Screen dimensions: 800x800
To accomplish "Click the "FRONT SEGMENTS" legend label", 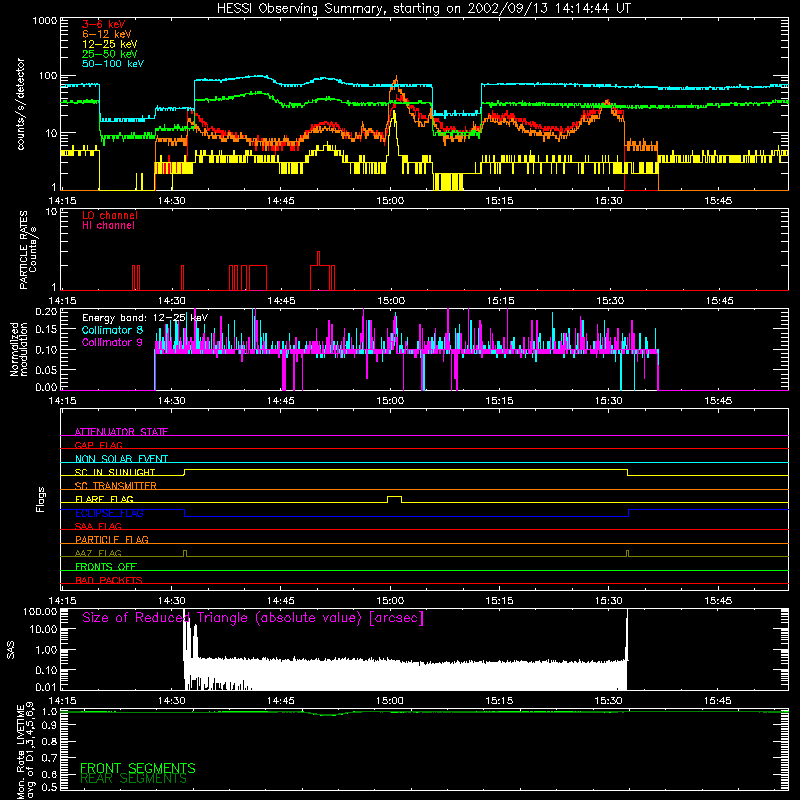I will coord(138,768).
